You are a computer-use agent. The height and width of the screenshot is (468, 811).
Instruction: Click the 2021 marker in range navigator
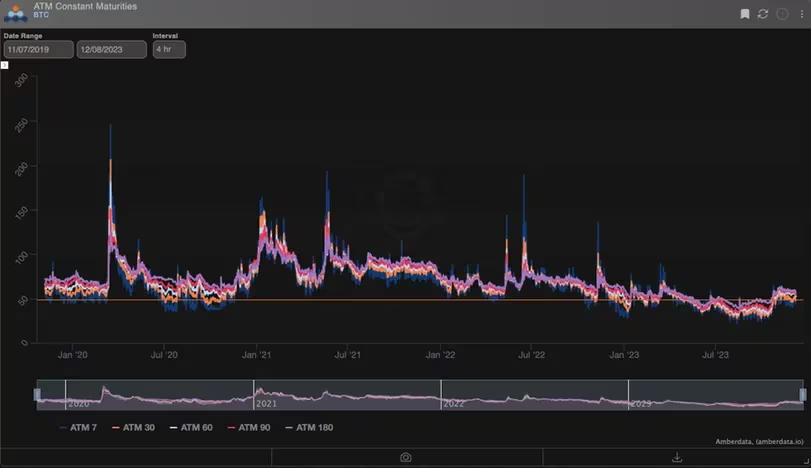pyautogui.click(x=266, y=404)
